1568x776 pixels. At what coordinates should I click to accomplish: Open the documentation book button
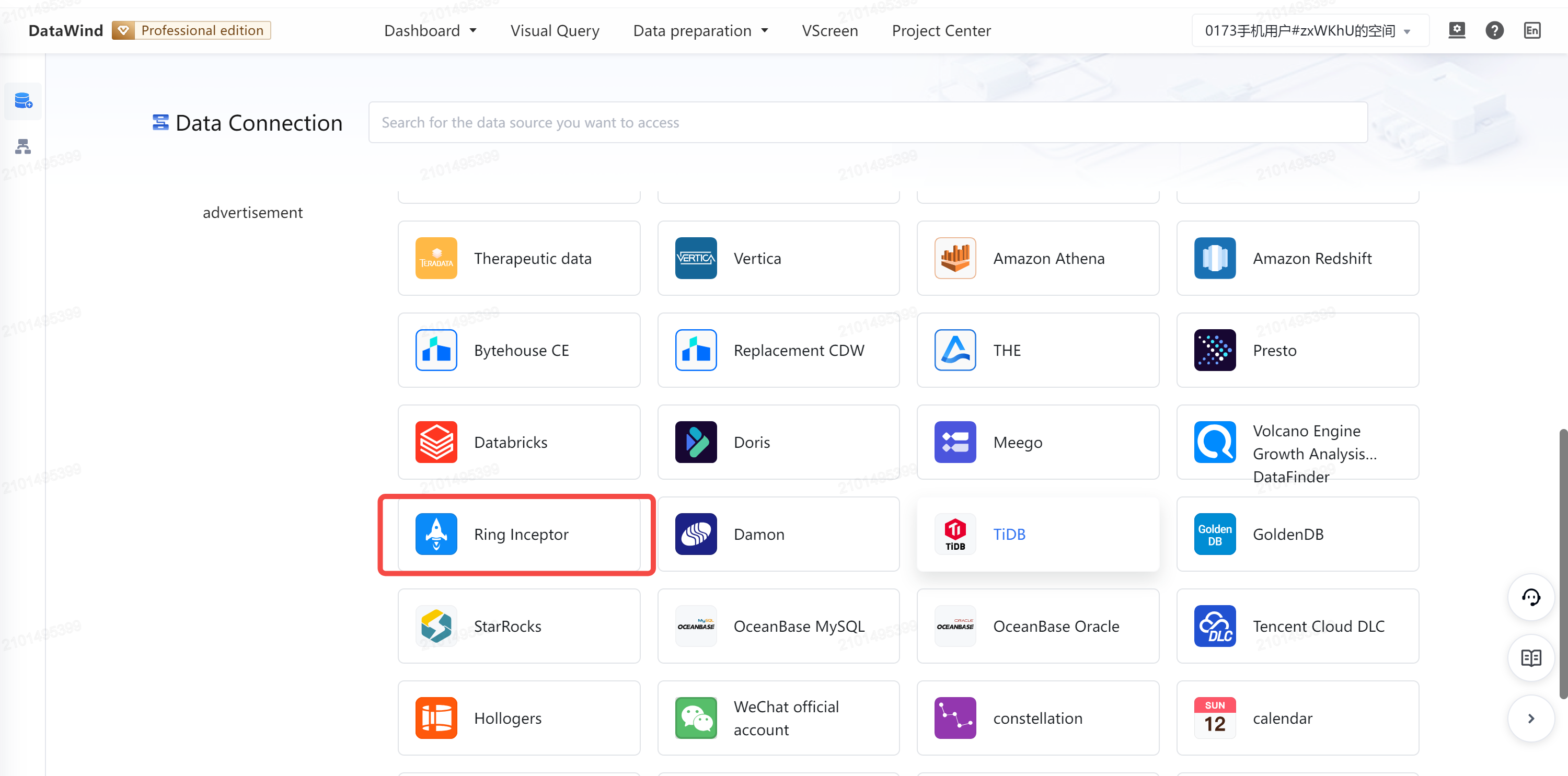(1530, 658)
